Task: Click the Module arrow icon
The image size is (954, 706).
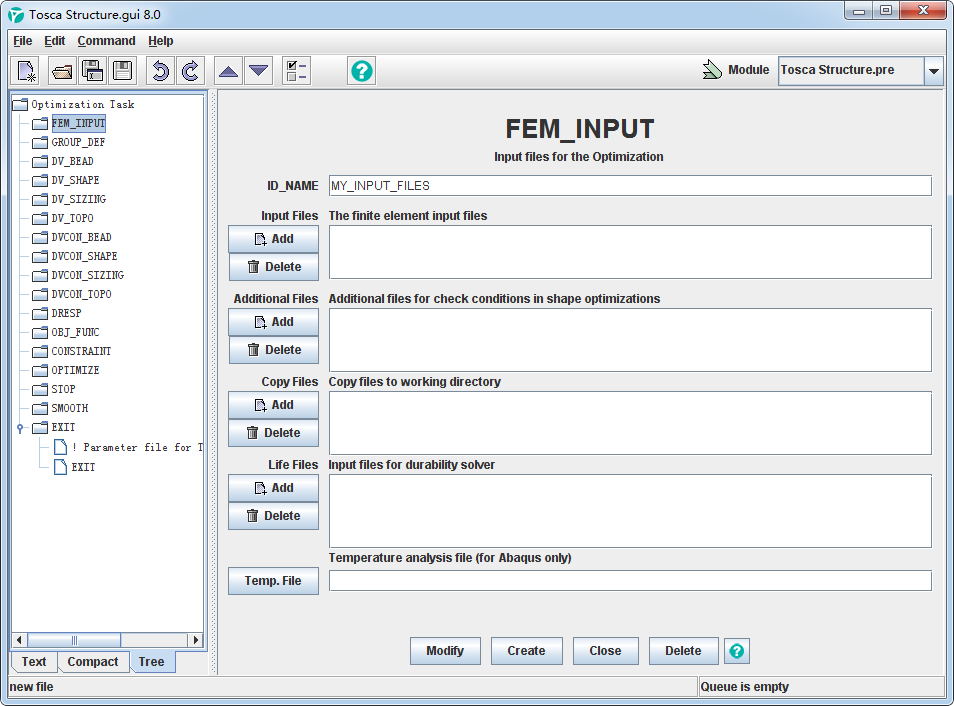Action: (712, 69)
